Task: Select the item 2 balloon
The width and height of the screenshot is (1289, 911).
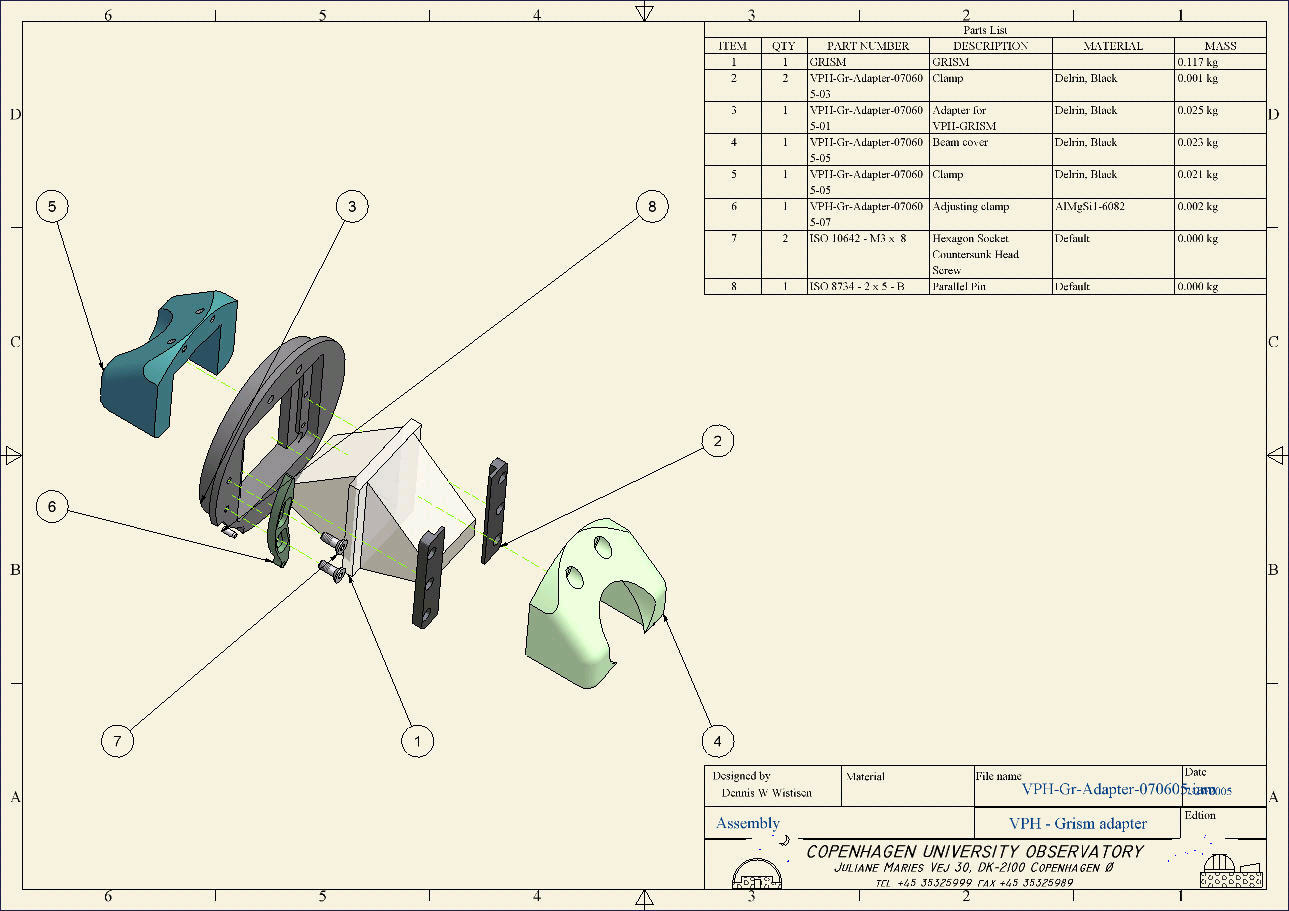Action: tap(717, 441)
